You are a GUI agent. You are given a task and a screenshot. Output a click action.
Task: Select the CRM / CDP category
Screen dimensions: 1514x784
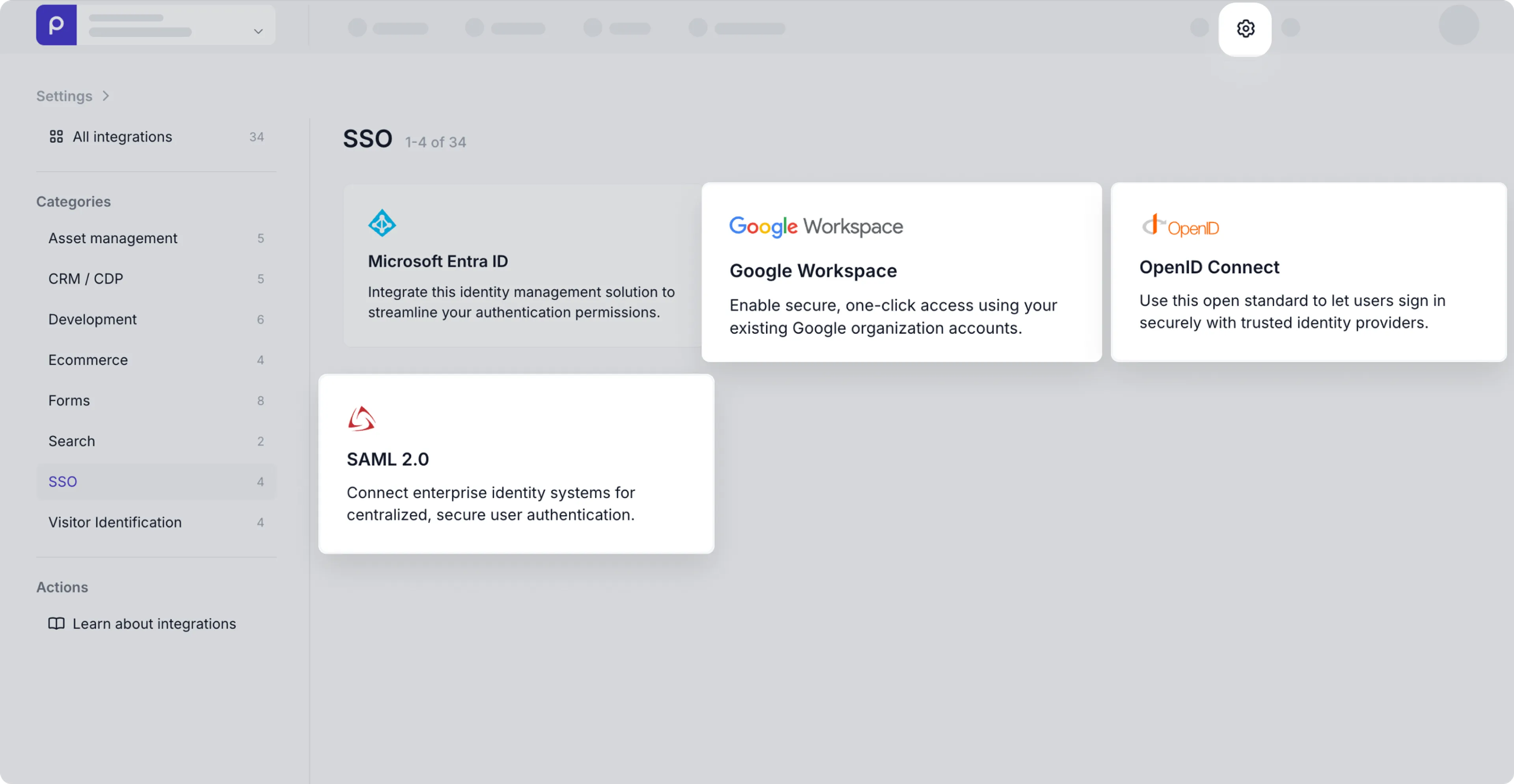[85, 279]
